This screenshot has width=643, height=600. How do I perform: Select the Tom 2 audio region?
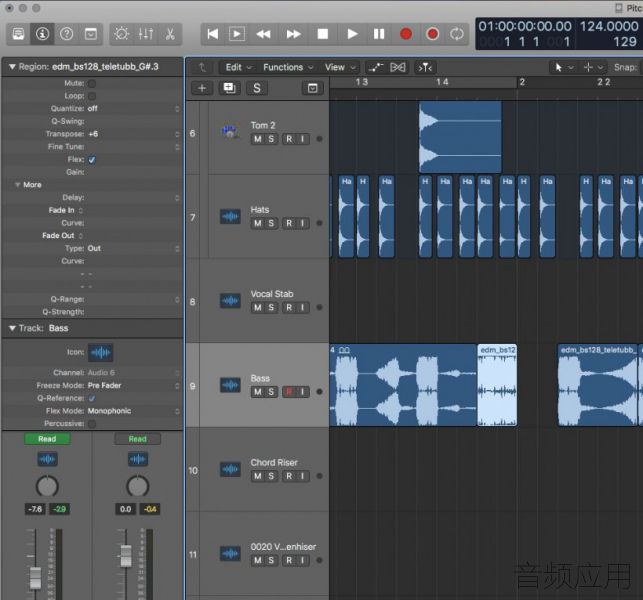460,137
